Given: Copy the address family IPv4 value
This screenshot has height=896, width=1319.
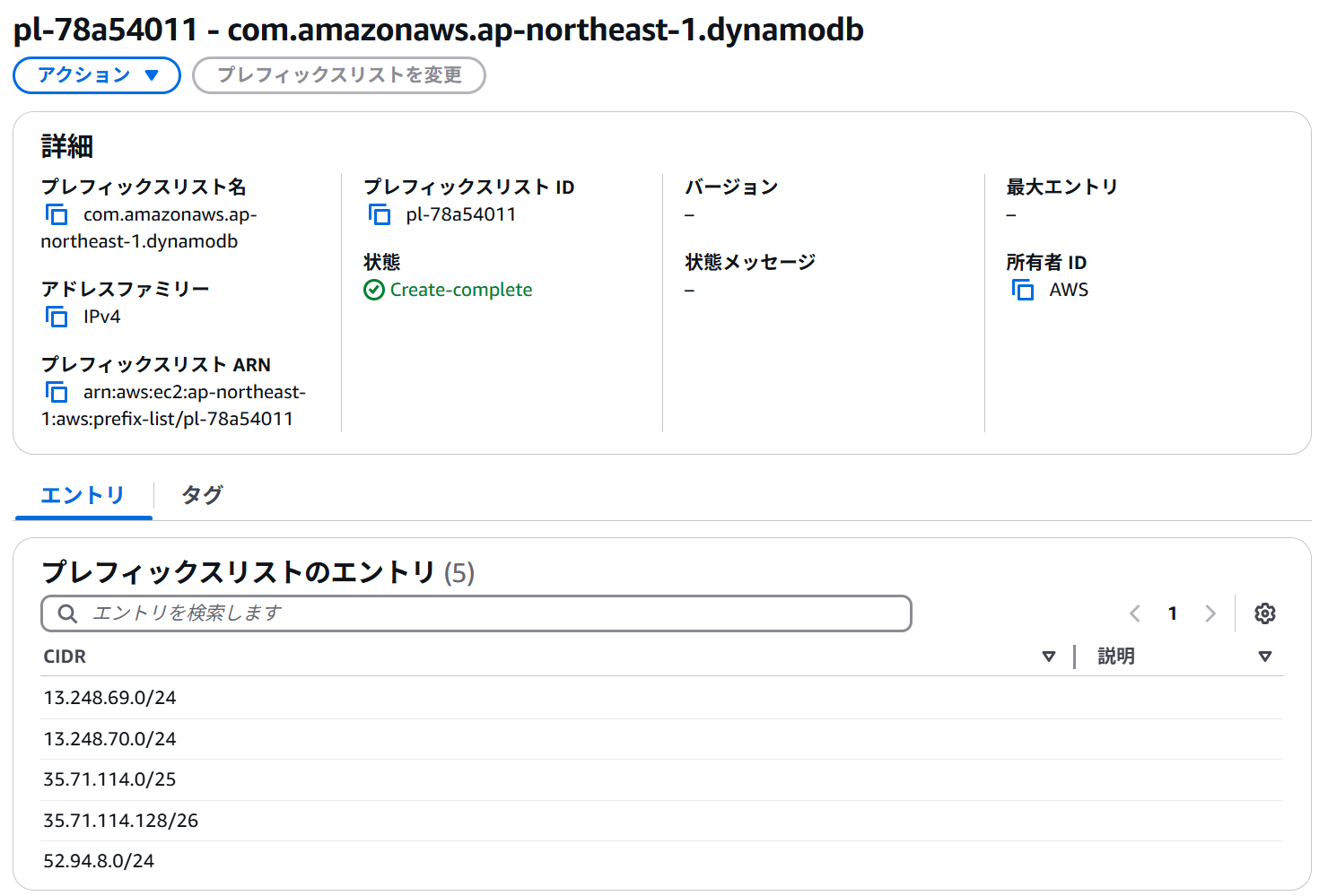Looking at the screenshot, I should coord(57,318).
